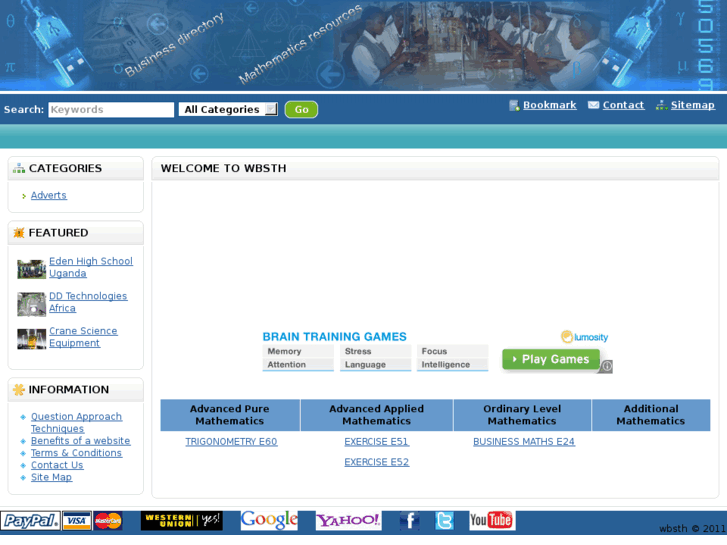Open Eden High School Uganda link
This screenshot has width=727, height=545.
[91, 267]
